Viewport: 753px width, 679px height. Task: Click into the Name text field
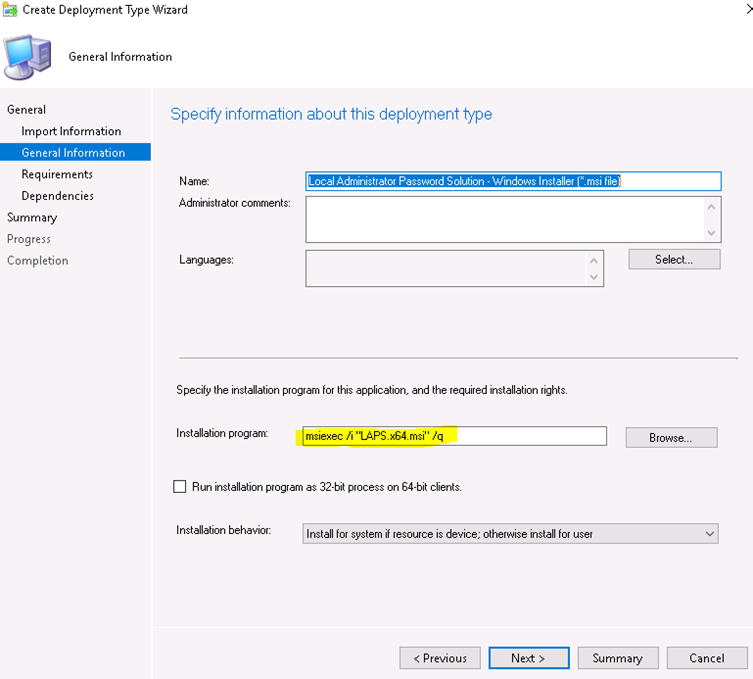tap(513, 181)
